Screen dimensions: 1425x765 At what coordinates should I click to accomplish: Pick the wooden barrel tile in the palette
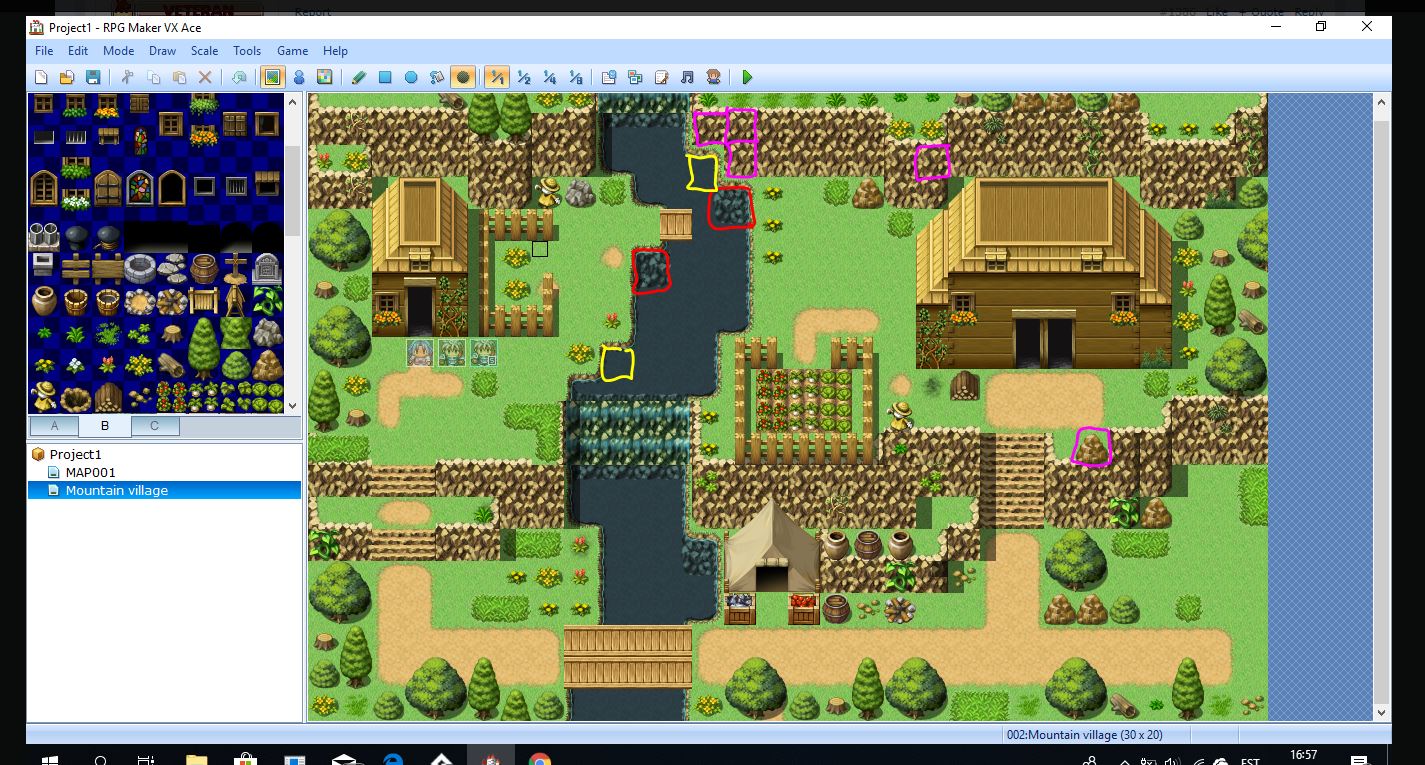[x=203, y=268]
